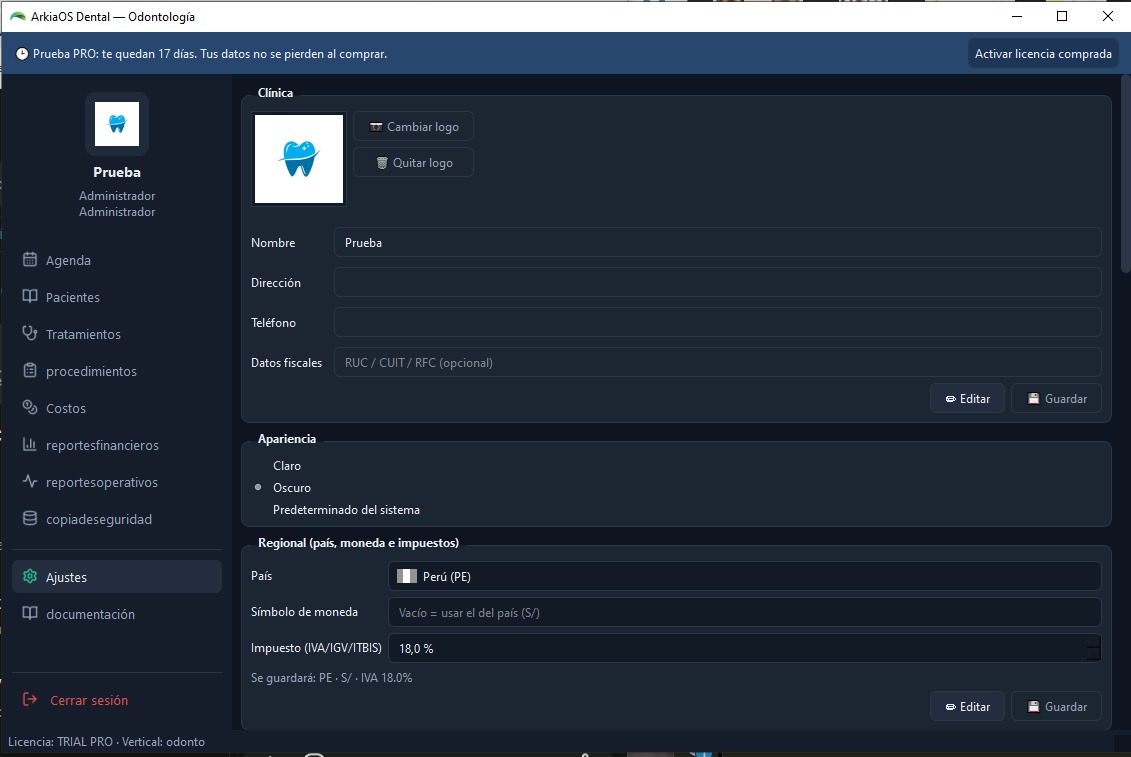Viewport: 1131px width, 757px height.
Task: Click the Quitar logo button
Action: 413,162
